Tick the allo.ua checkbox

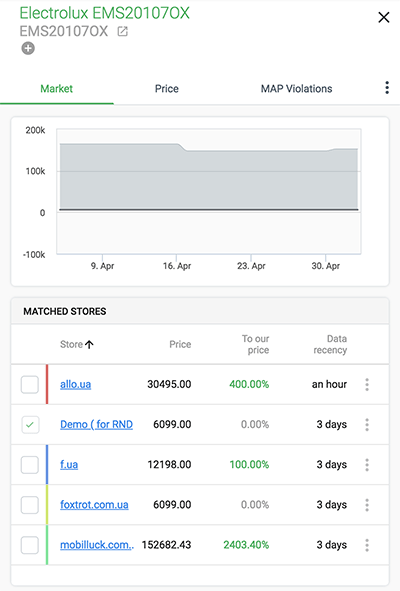click(x=30, y=384)
